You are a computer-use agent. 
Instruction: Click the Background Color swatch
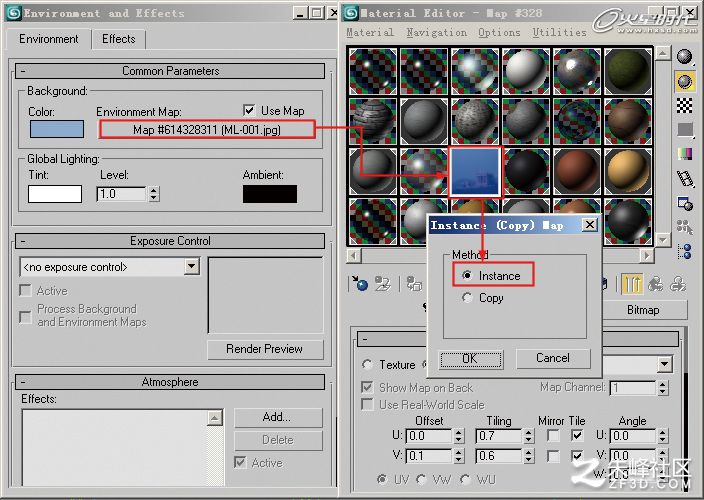57,129
